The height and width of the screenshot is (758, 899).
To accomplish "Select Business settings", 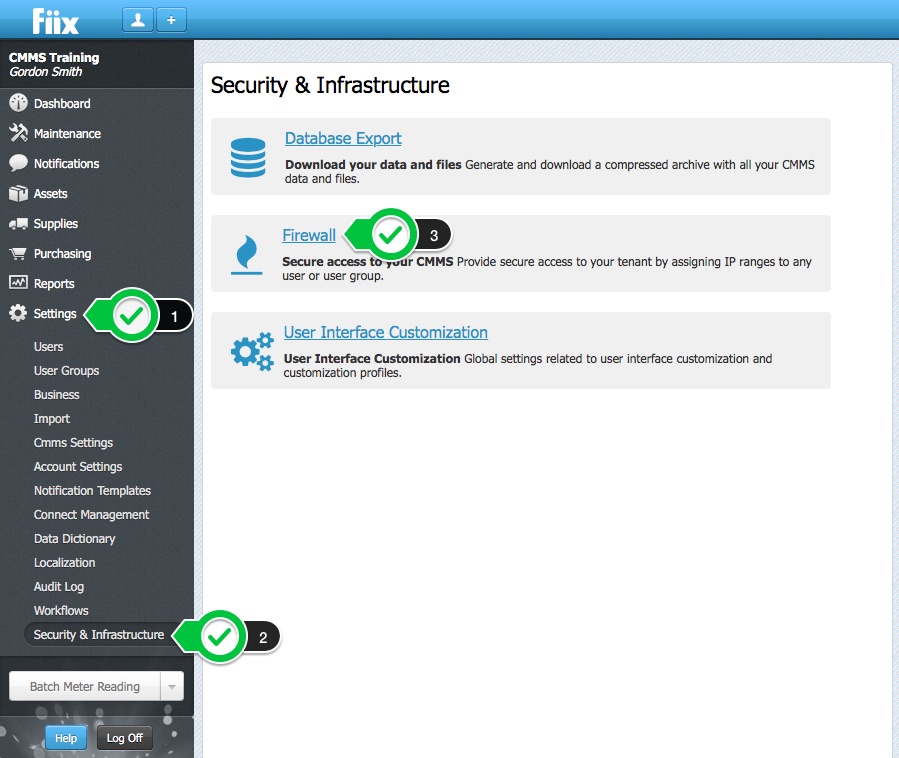I will (56, 394).
